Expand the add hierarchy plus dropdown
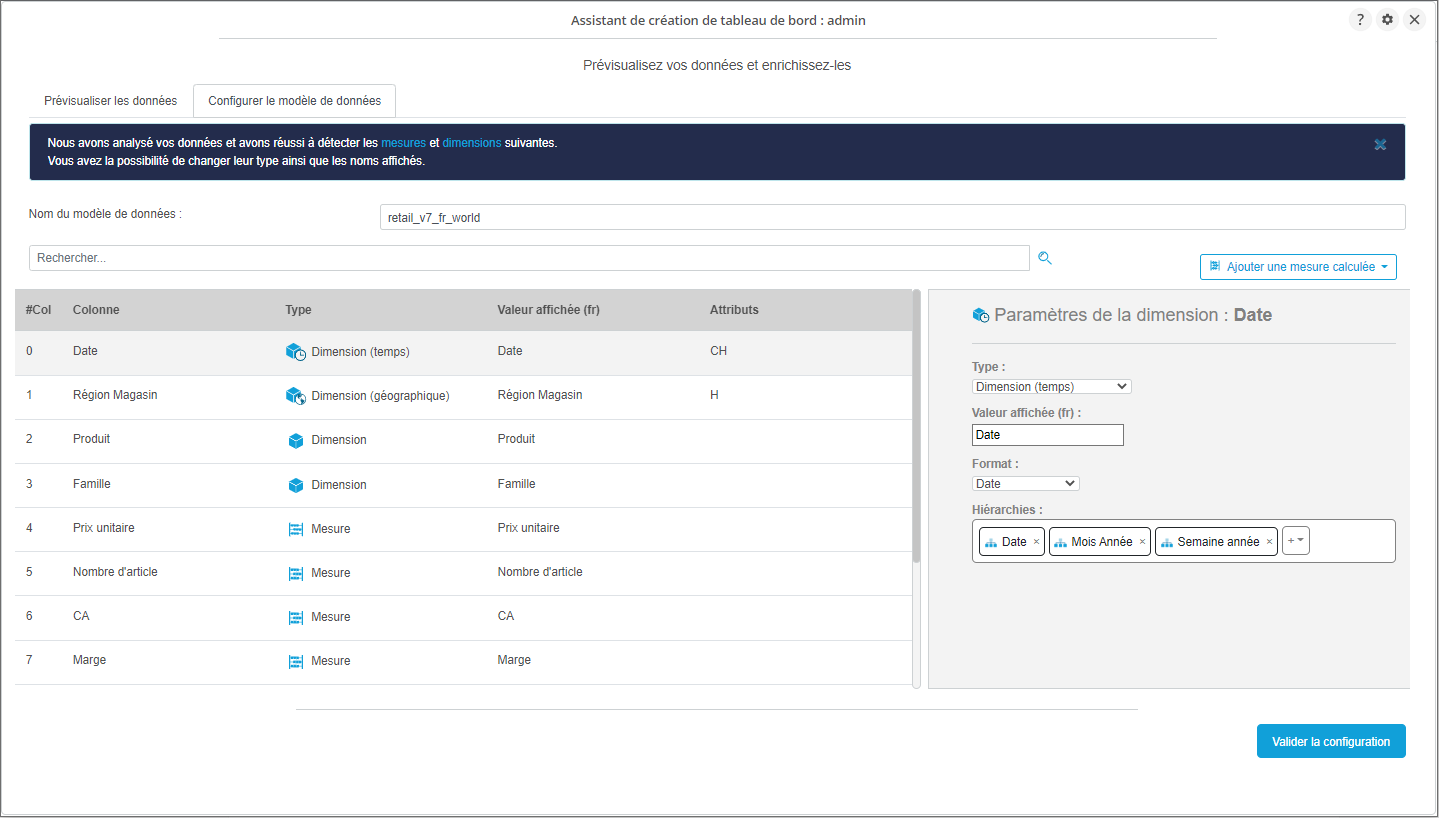 coord(1295,541)
